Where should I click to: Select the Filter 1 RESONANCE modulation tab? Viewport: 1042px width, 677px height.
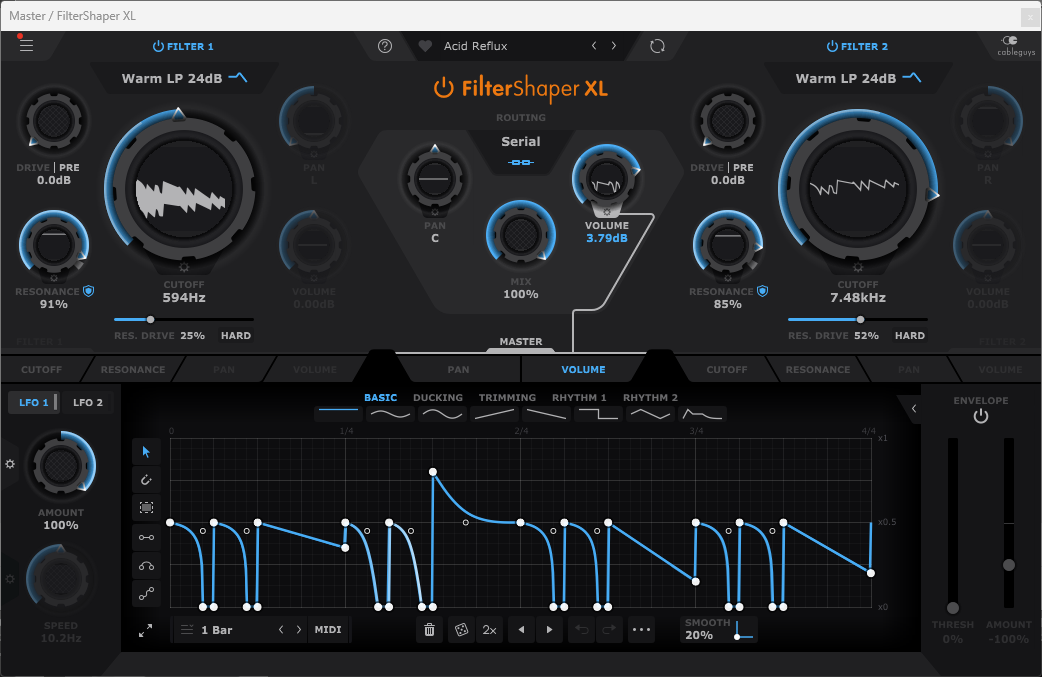(x=133, y=369)
